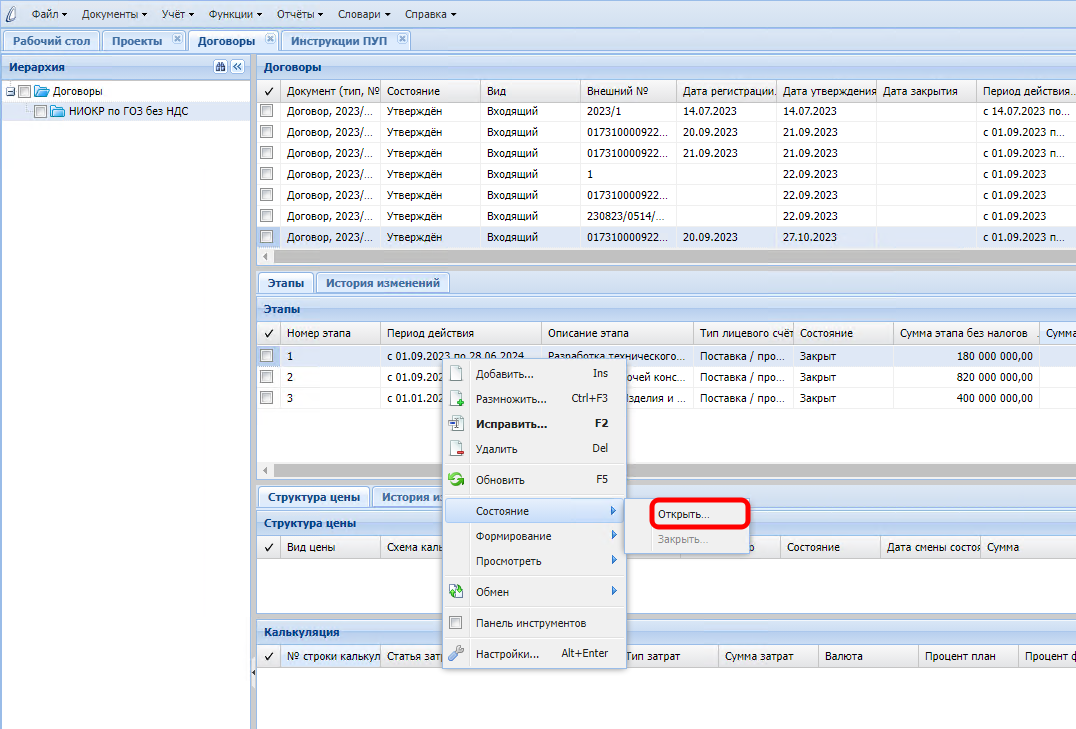Switch to the История изменений tab
1076x729 pixels.
click(x=382, y=283)
